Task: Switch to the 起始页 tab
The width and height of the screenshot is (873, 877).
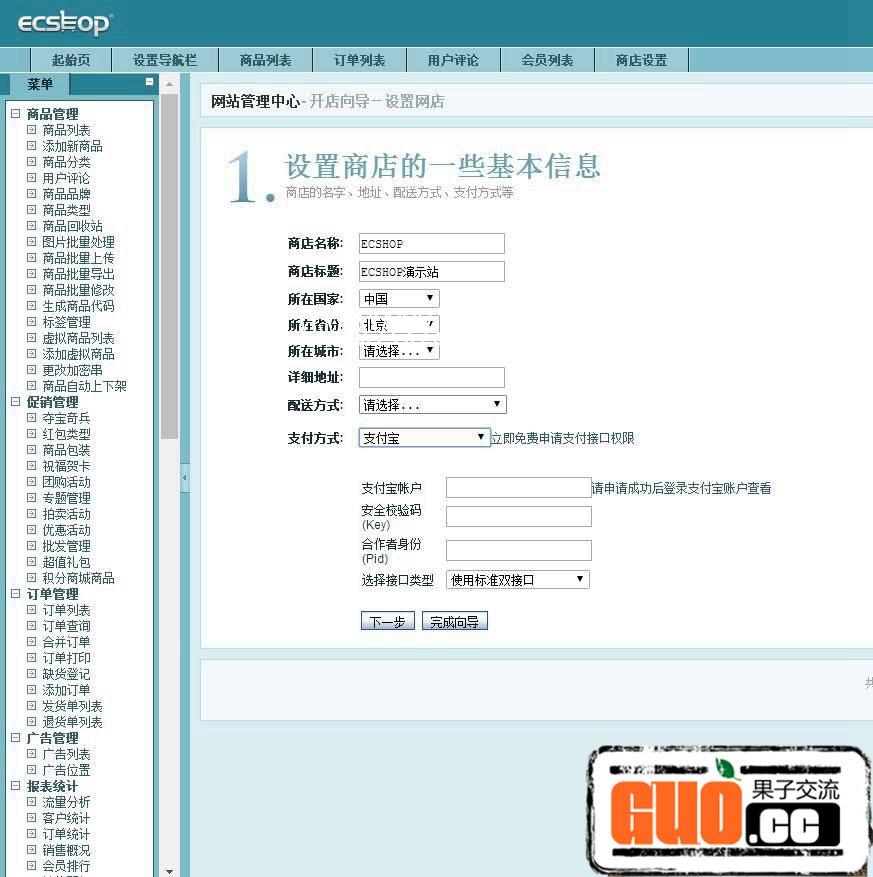Action: tap(71, 60)
